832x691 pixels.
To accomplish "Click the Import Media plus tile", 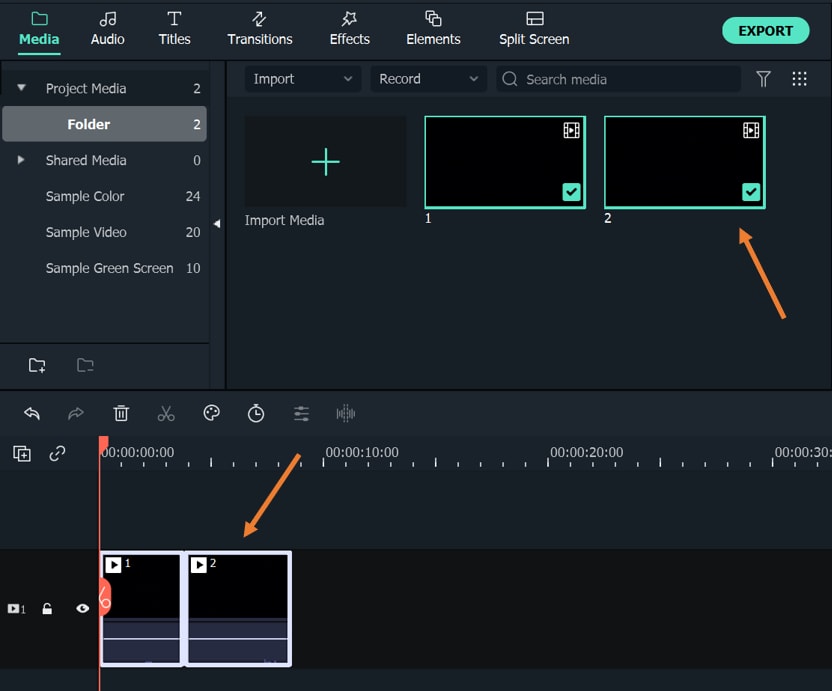I will (325, 162).
